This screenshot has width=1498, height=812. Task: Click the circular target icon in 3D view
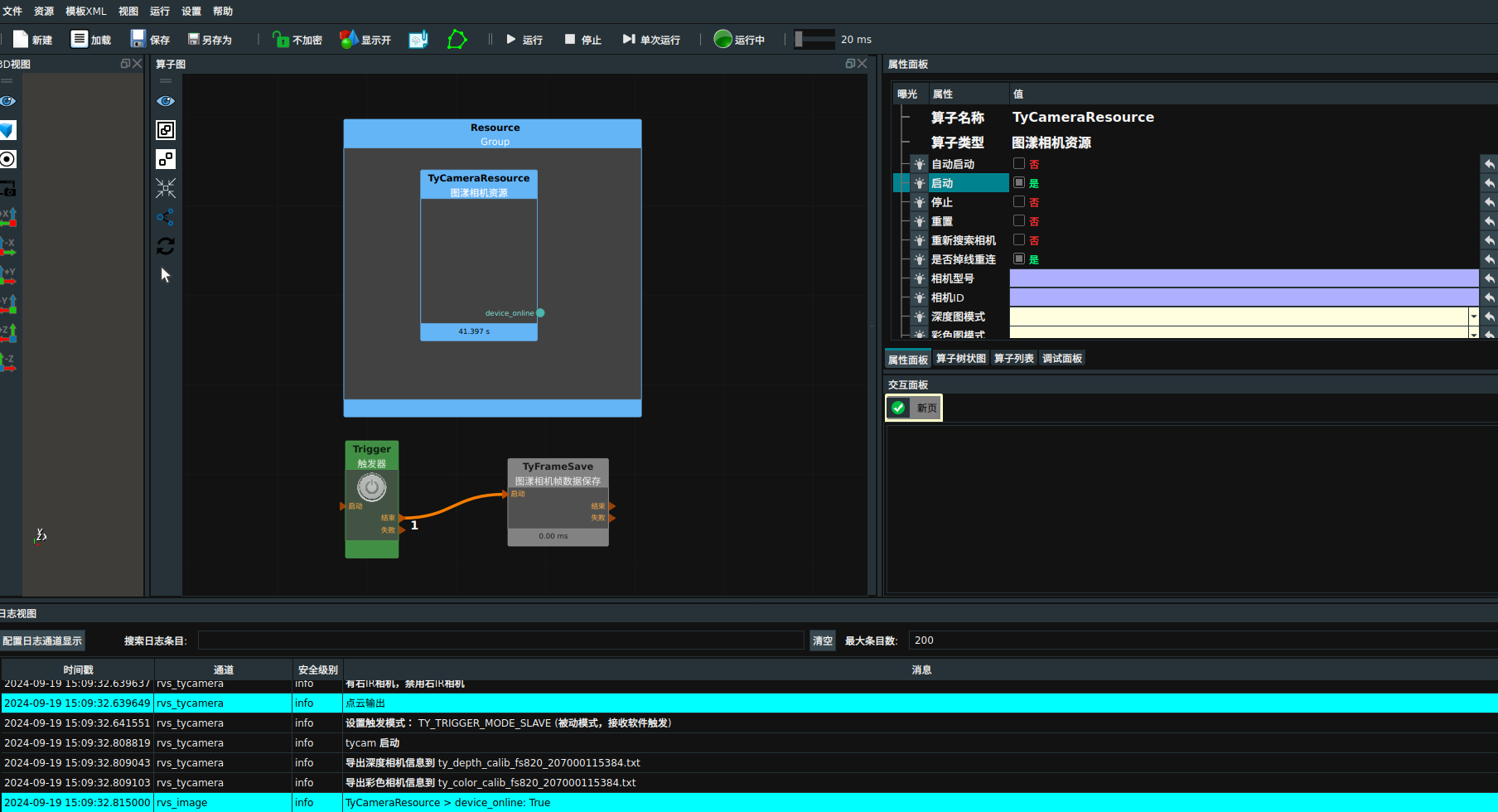point(7,159)
